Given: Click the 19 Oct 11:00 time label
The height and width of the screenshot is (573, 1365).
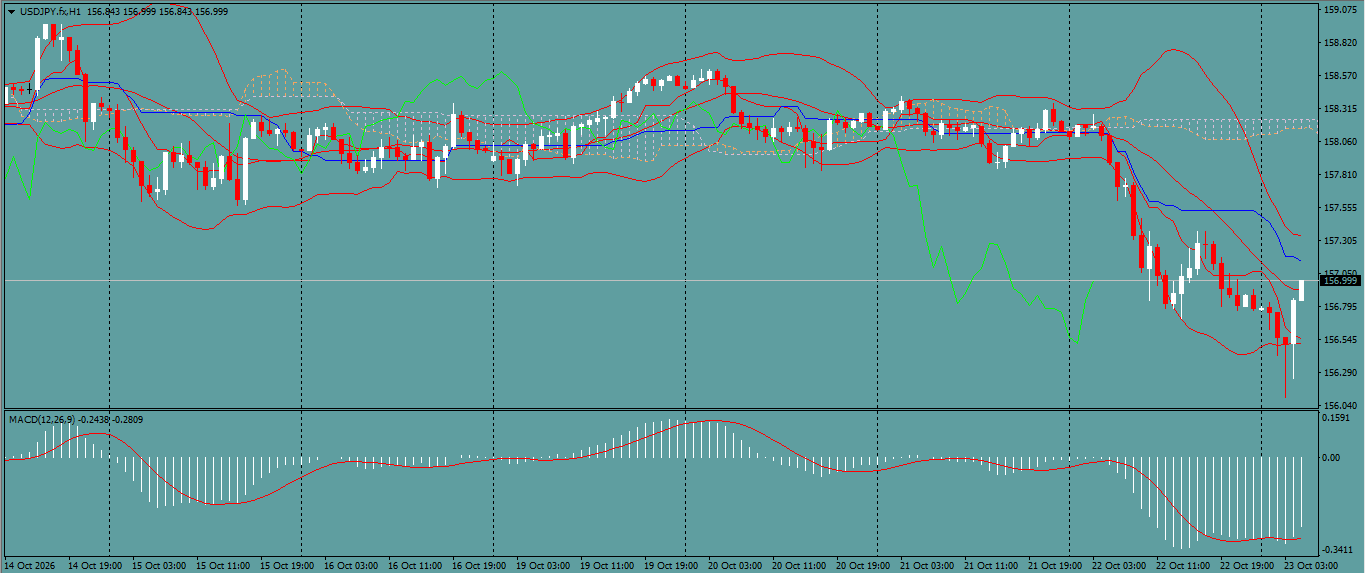Looking at the screenshot, I should [606, 565].
